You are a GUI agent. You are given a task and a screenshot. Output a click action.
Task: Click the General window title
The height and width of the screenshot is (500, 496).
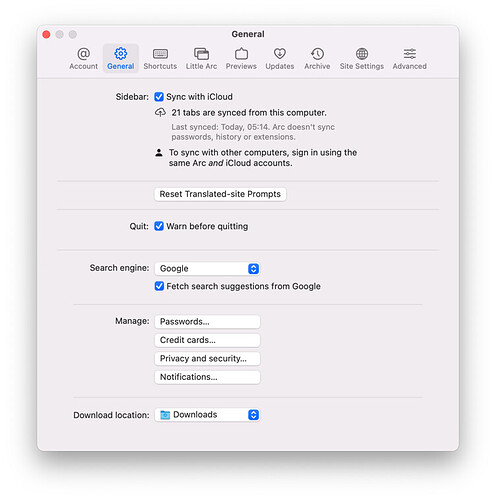tap(248, 34)
